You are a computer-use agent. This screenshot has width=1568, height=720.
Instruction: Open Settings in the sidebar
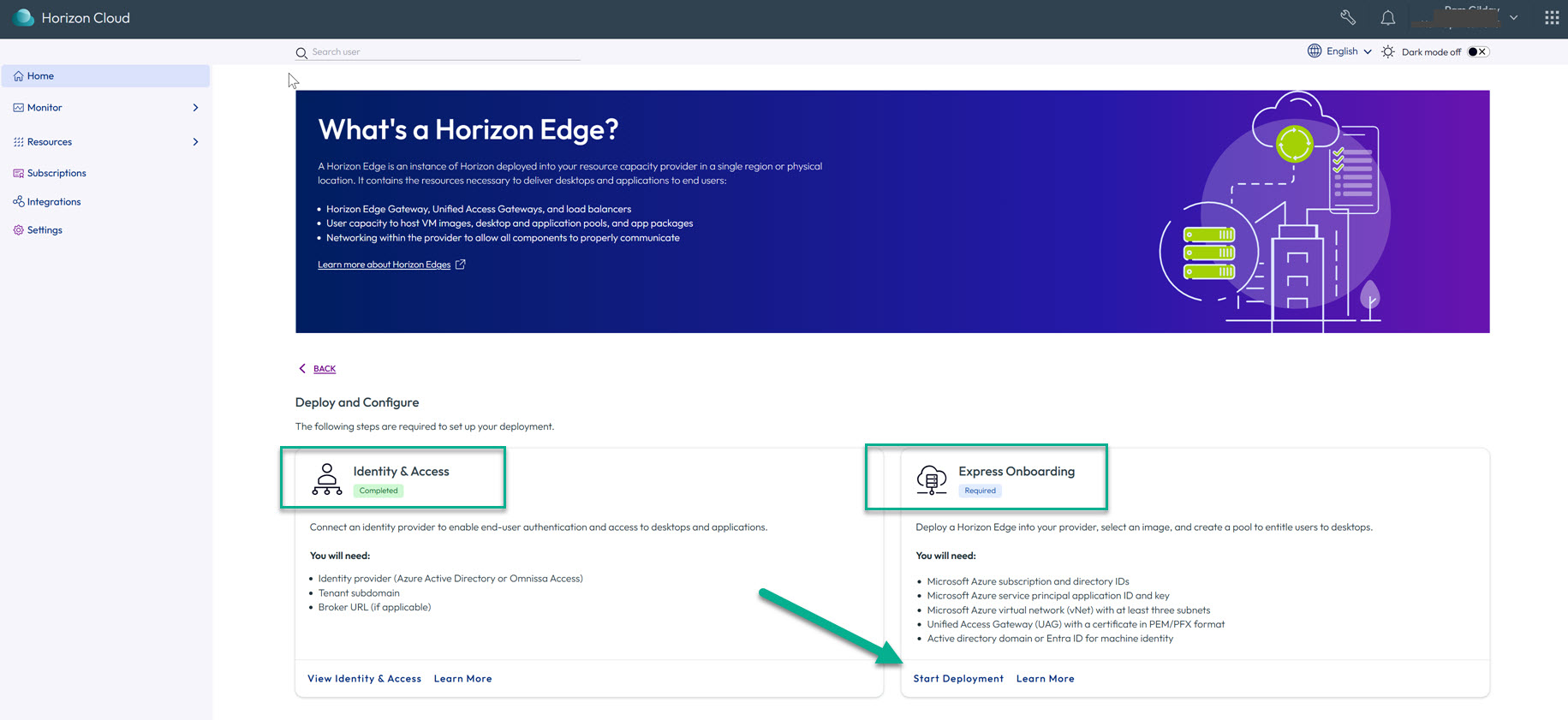45,230
